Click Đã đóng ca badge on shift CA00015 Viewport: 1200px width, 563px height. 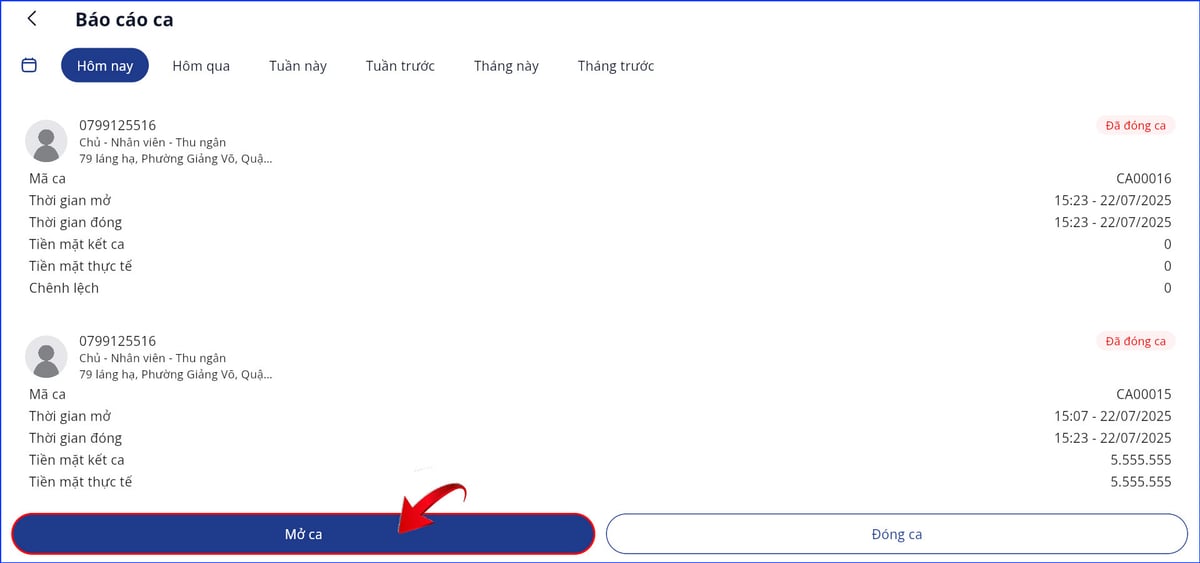click(1135, 341)
